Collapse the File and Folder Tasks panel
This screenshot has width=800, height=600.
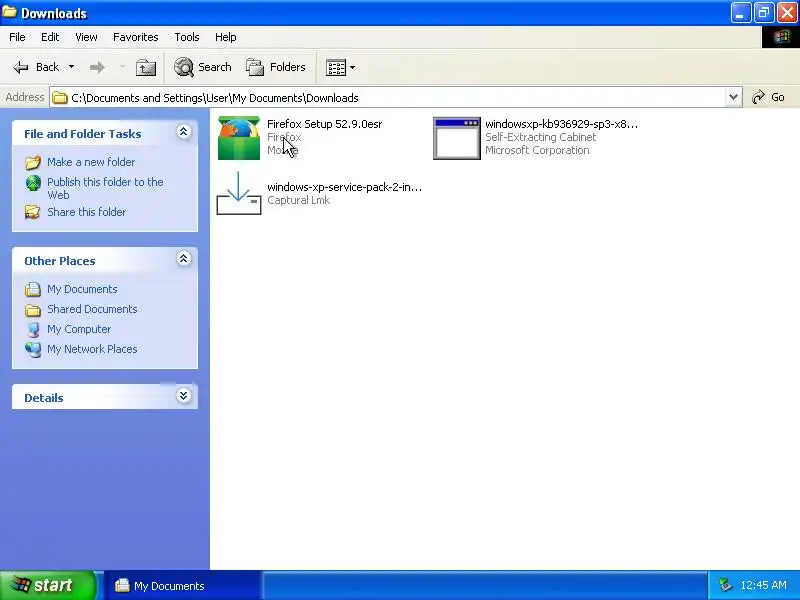click(x=184, y=132)
